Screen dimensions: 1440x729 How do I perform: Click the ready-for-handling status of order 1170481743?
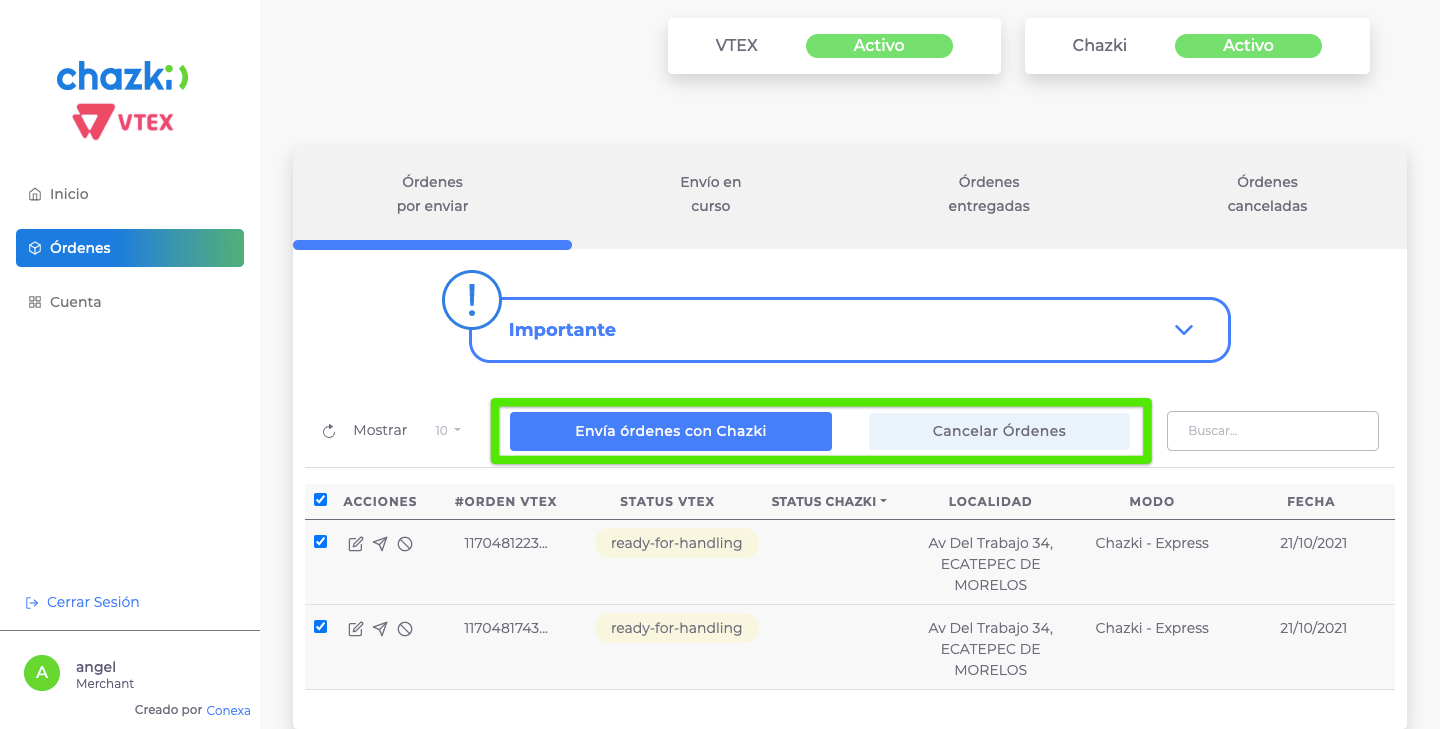click(677, 628)
